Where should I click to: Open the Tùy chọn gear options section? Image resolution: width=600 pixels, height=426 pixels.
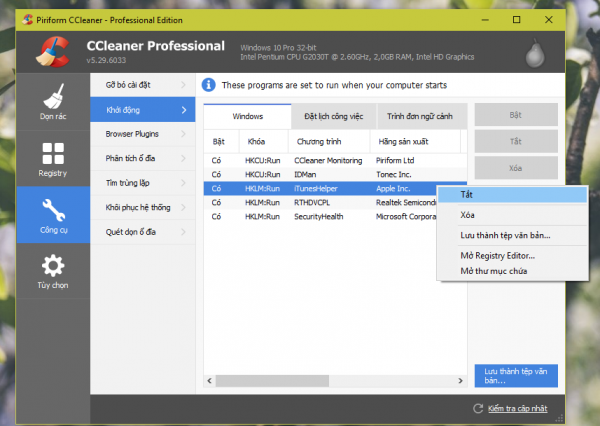(53, 271)
